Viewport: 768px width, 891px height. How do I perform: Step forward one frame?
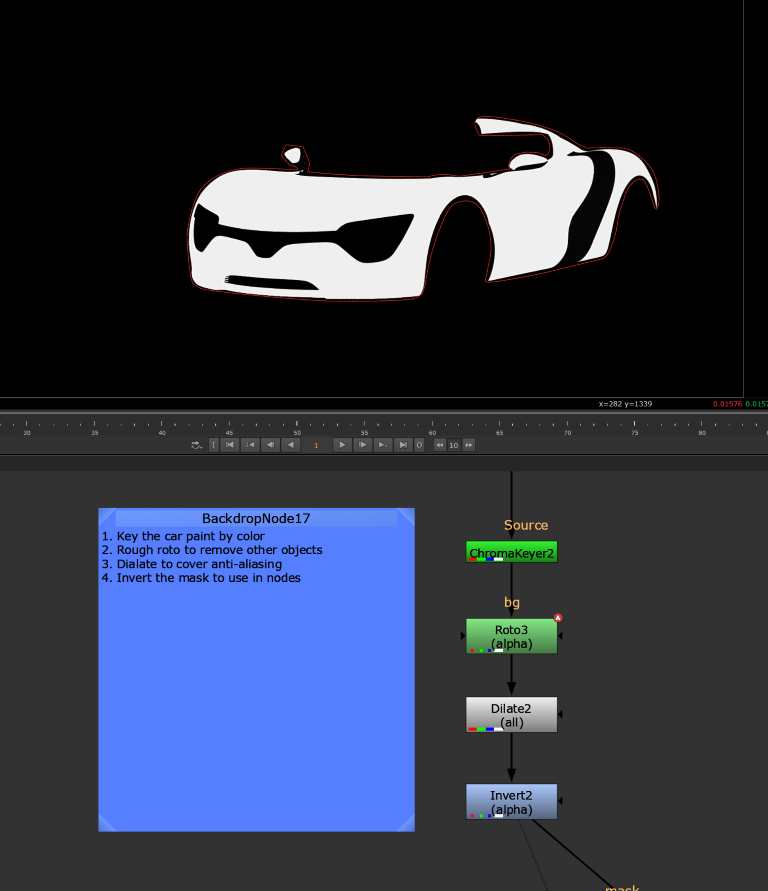click(x=363, y=445)
